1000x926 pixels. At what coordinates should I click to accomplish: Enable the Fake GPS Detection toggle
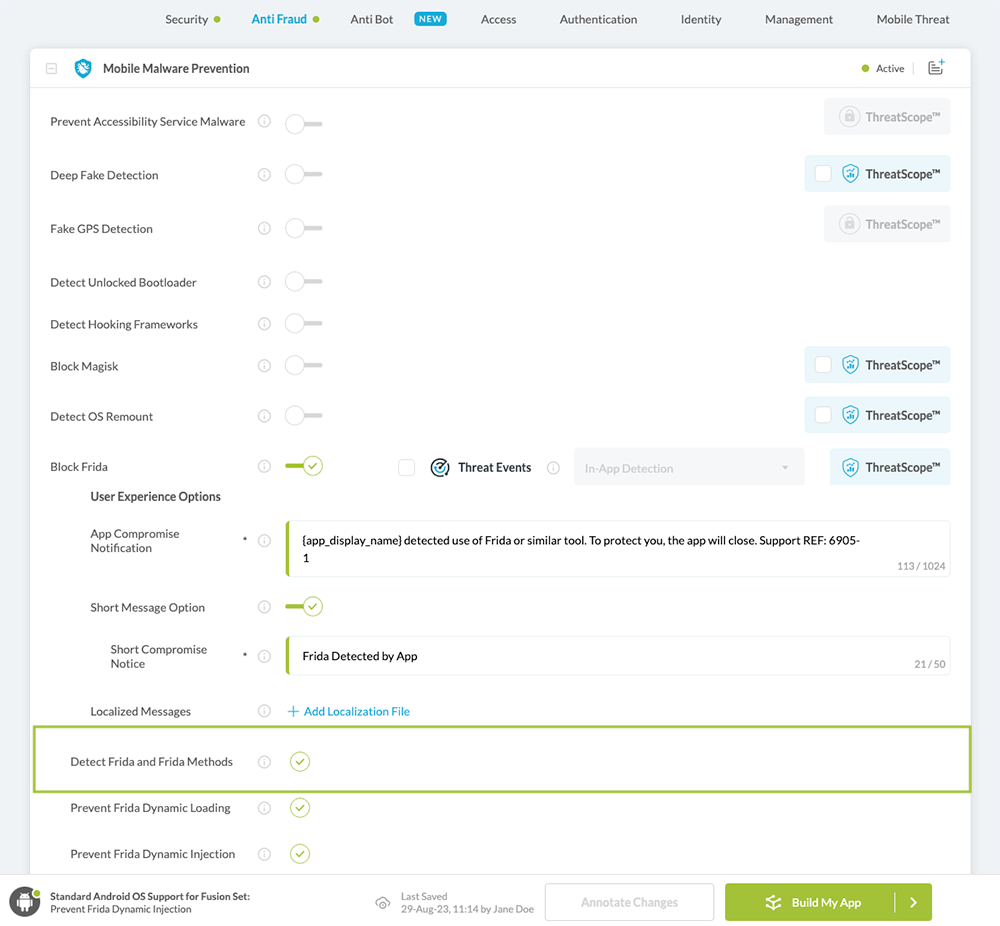303,228
